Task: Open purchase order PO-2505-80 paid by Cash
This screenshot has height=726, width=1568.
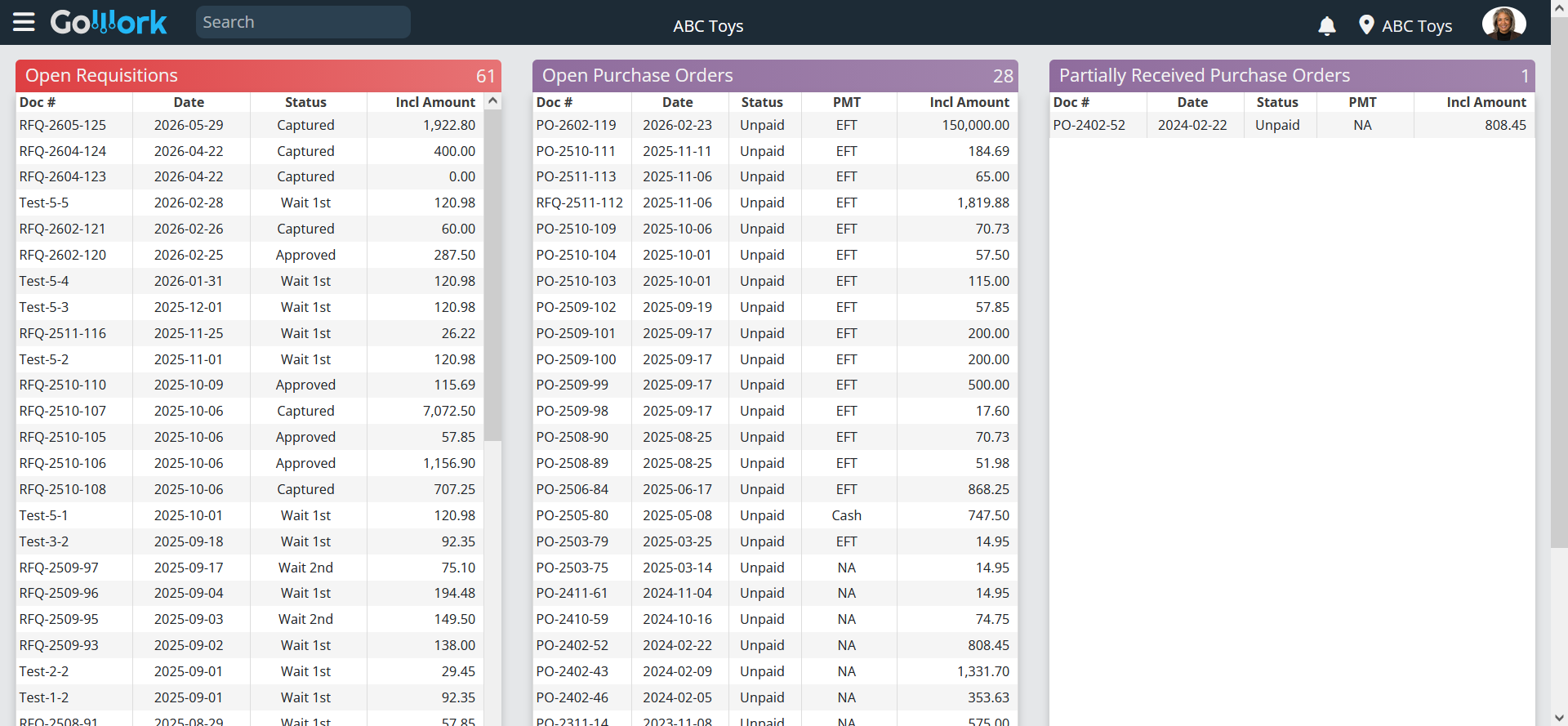Action: (x=774, y=515)
